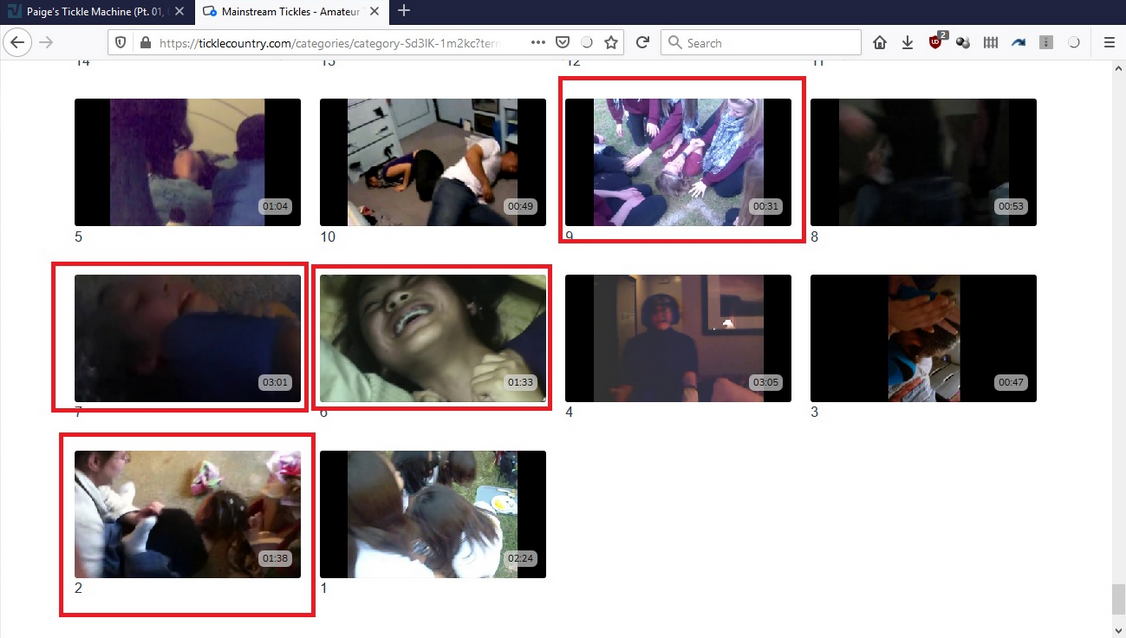Click the Forward navigation arrow
This screenshot has width=1126, height=638.
(x=46, y=43)
